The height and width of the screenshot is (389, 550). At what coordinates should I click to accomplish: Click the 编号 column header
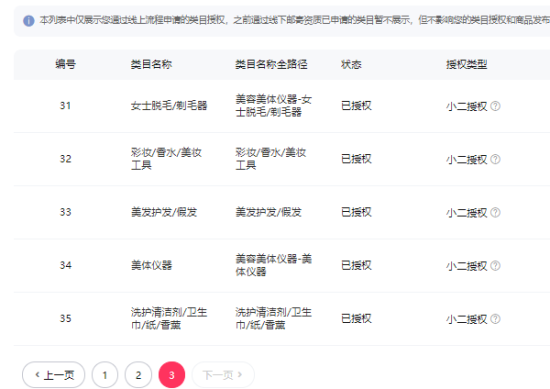click(x=65, y=64)
